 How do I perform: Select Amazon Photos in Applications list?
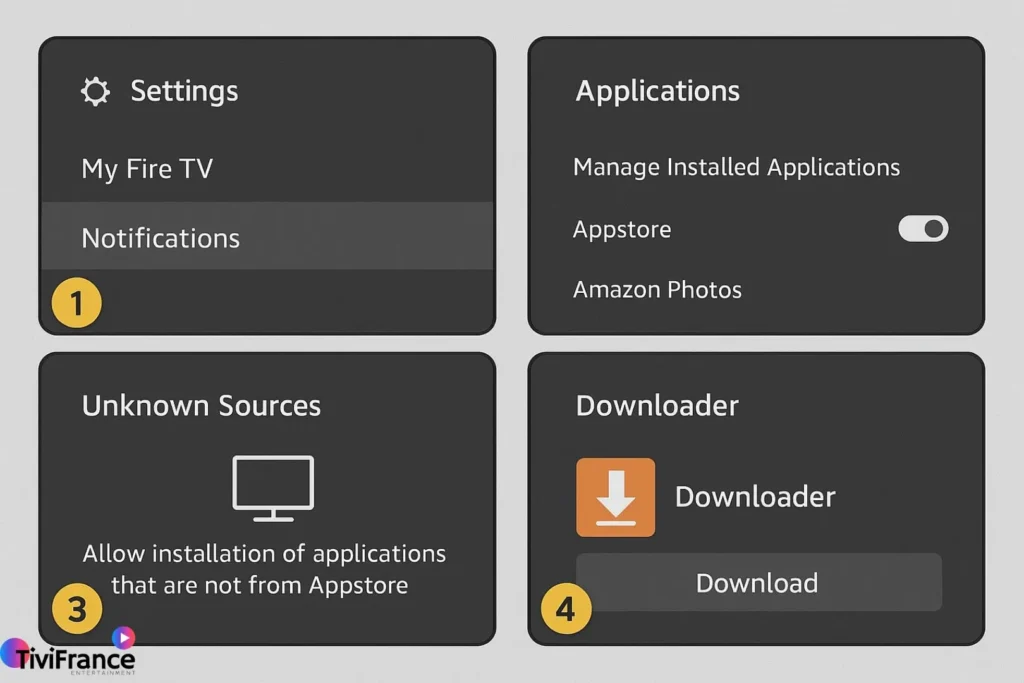[657, 289]
